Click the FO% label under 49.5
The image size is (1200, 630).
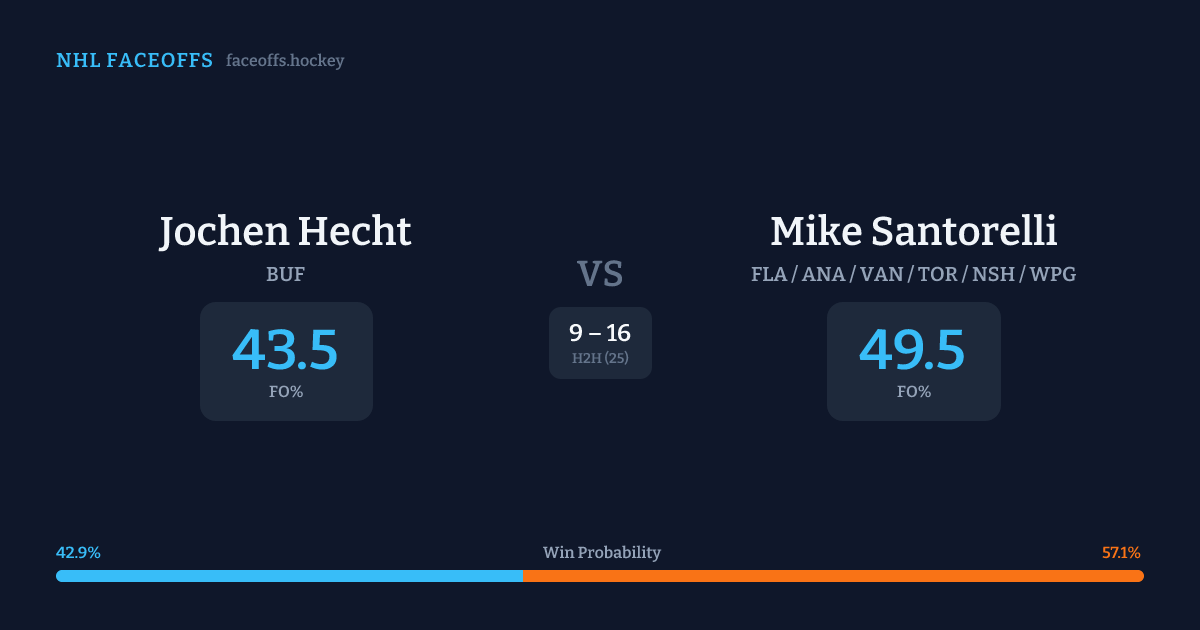click(x=913, y=392)
